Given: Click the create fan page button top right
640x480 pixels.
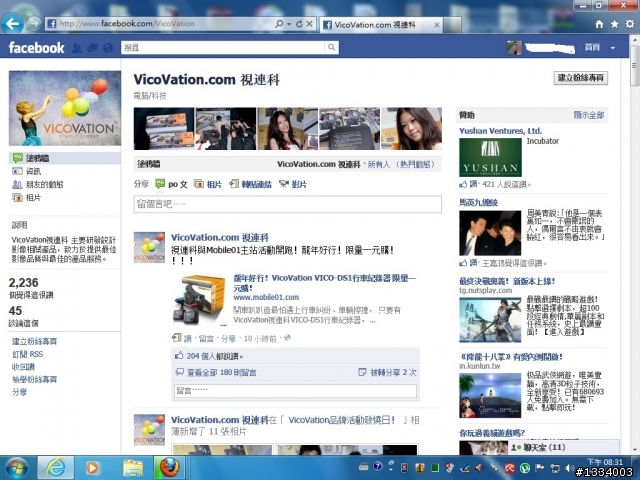Looking at the screenshot, I should (x=581, y=78).
